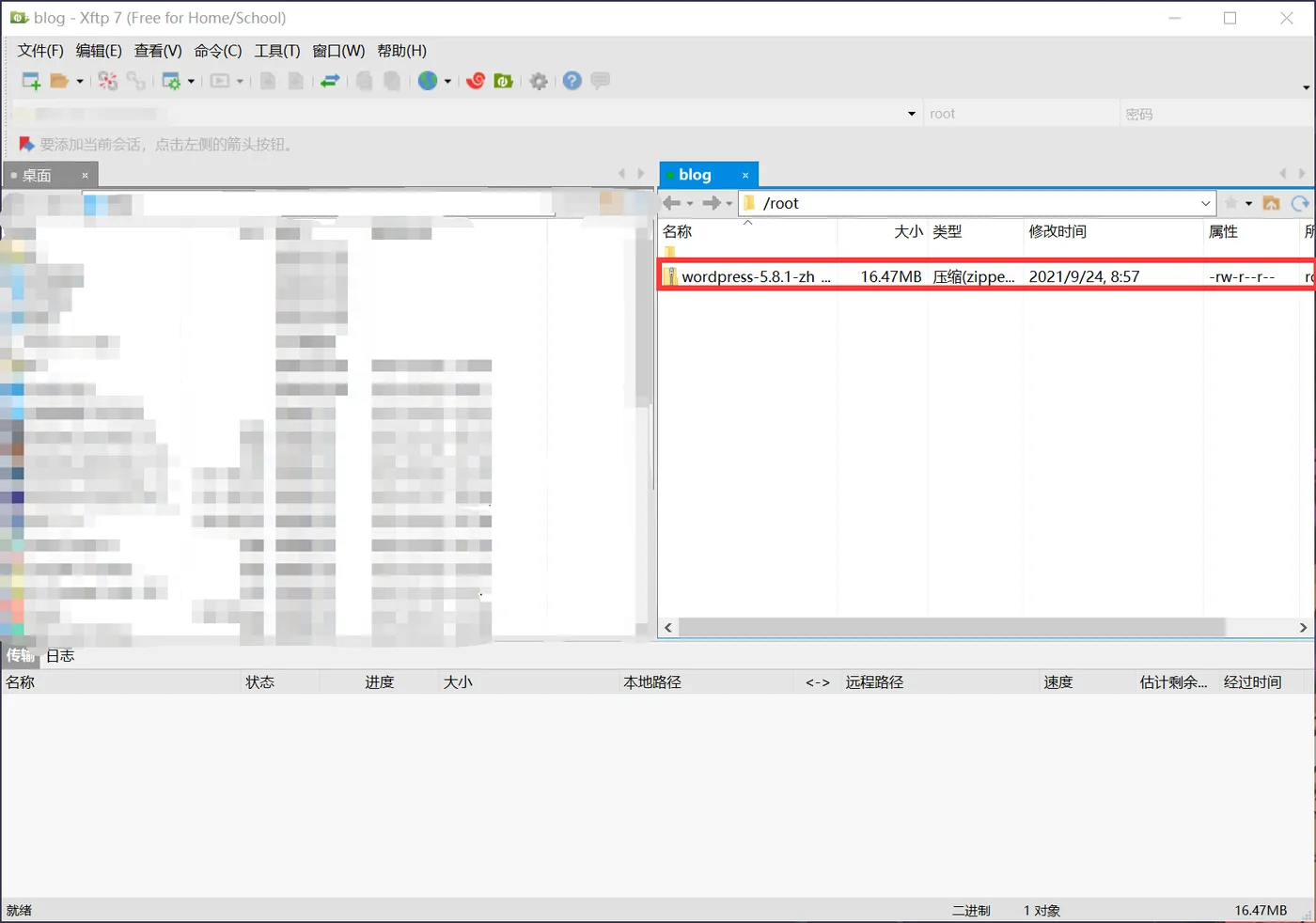Viewport: 1316px width, 923px height.
Task: Close the blog tab
Action: 745,175
